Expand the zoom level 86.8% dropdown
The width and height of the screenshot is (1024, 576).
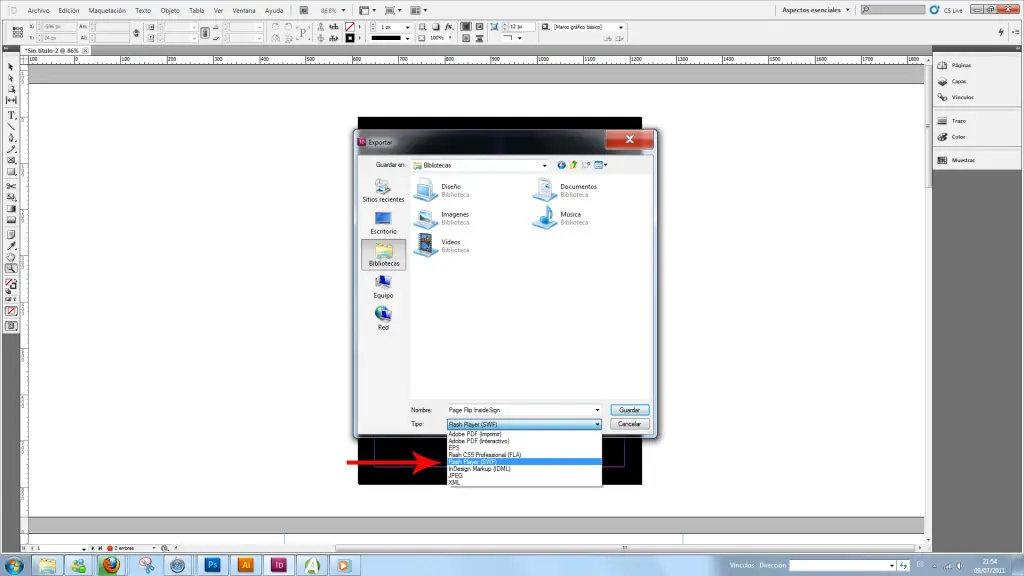[344, 10]
